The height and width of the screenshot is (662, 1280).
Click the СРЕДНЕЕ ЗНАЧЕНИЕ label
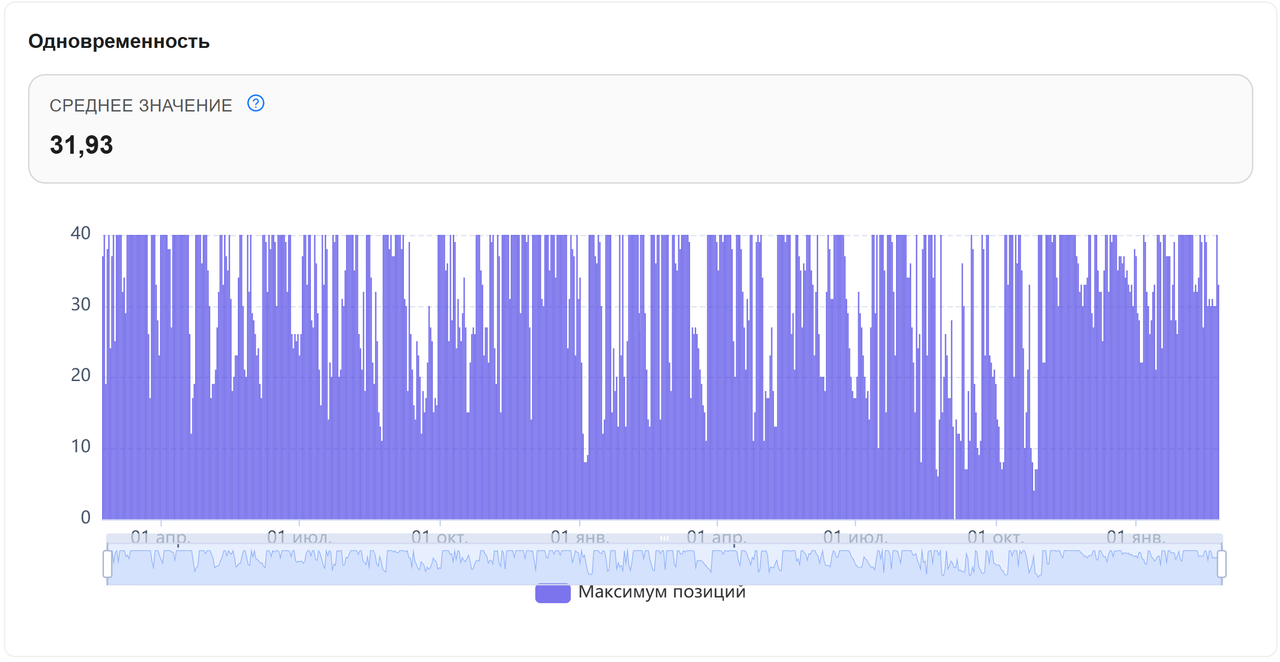(141, 105)
